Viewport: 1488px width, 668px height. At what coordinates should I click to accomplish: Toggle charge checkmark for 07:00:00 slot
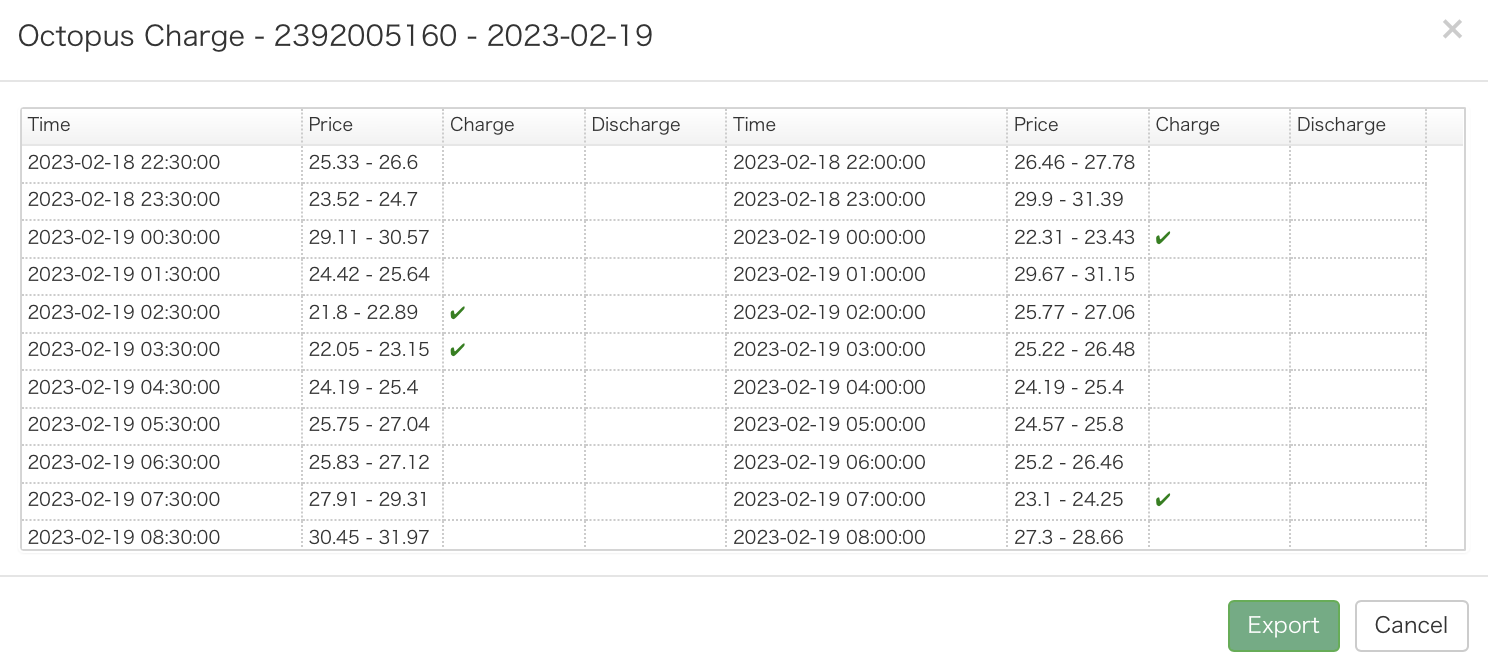1163,500
